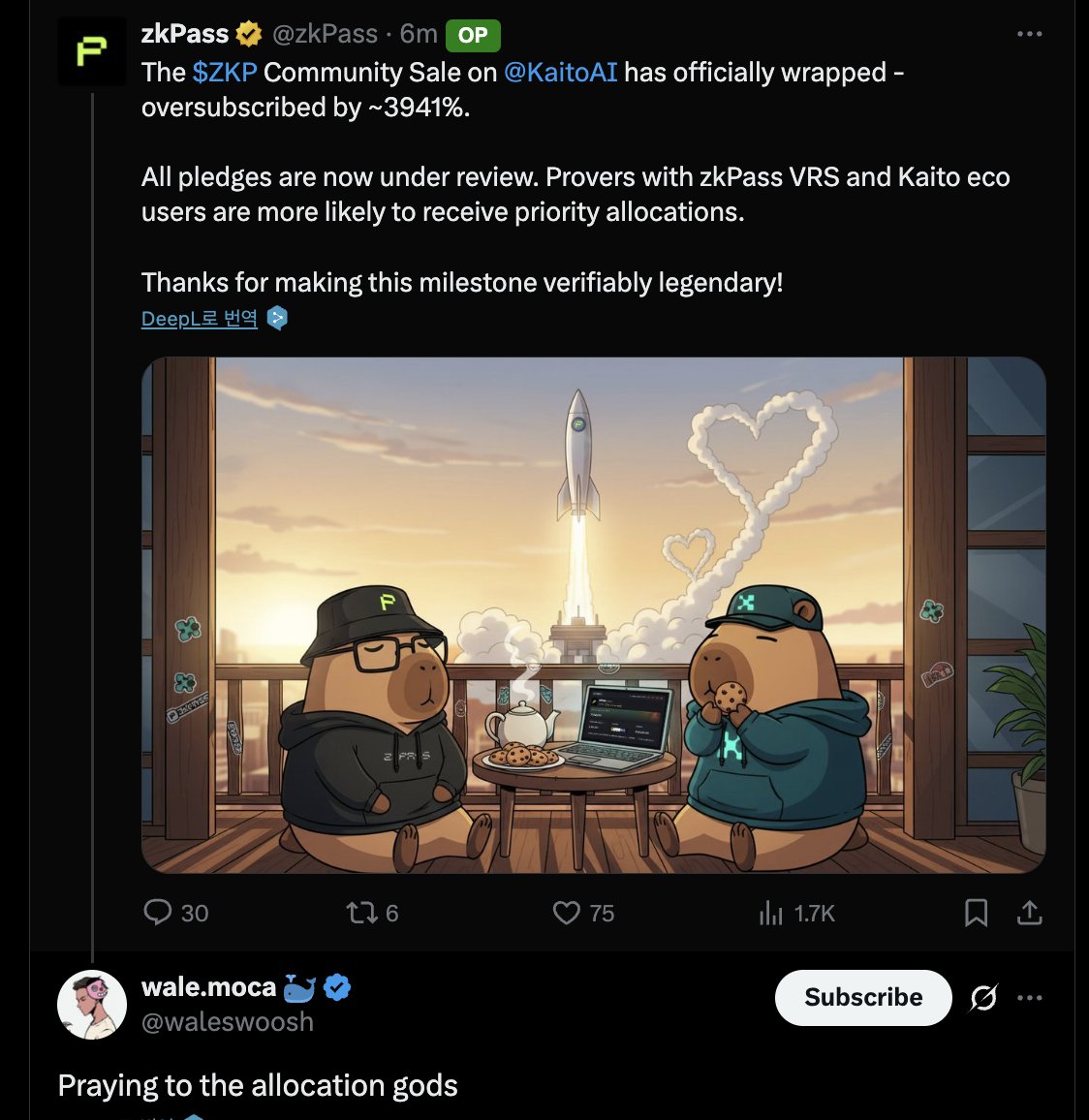
Task: Share the zkPass post
Action: coord(1030,913)
